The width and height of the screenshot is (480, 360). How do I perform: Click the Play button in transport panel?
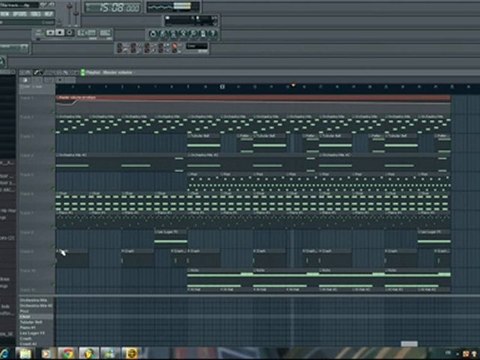51,33
